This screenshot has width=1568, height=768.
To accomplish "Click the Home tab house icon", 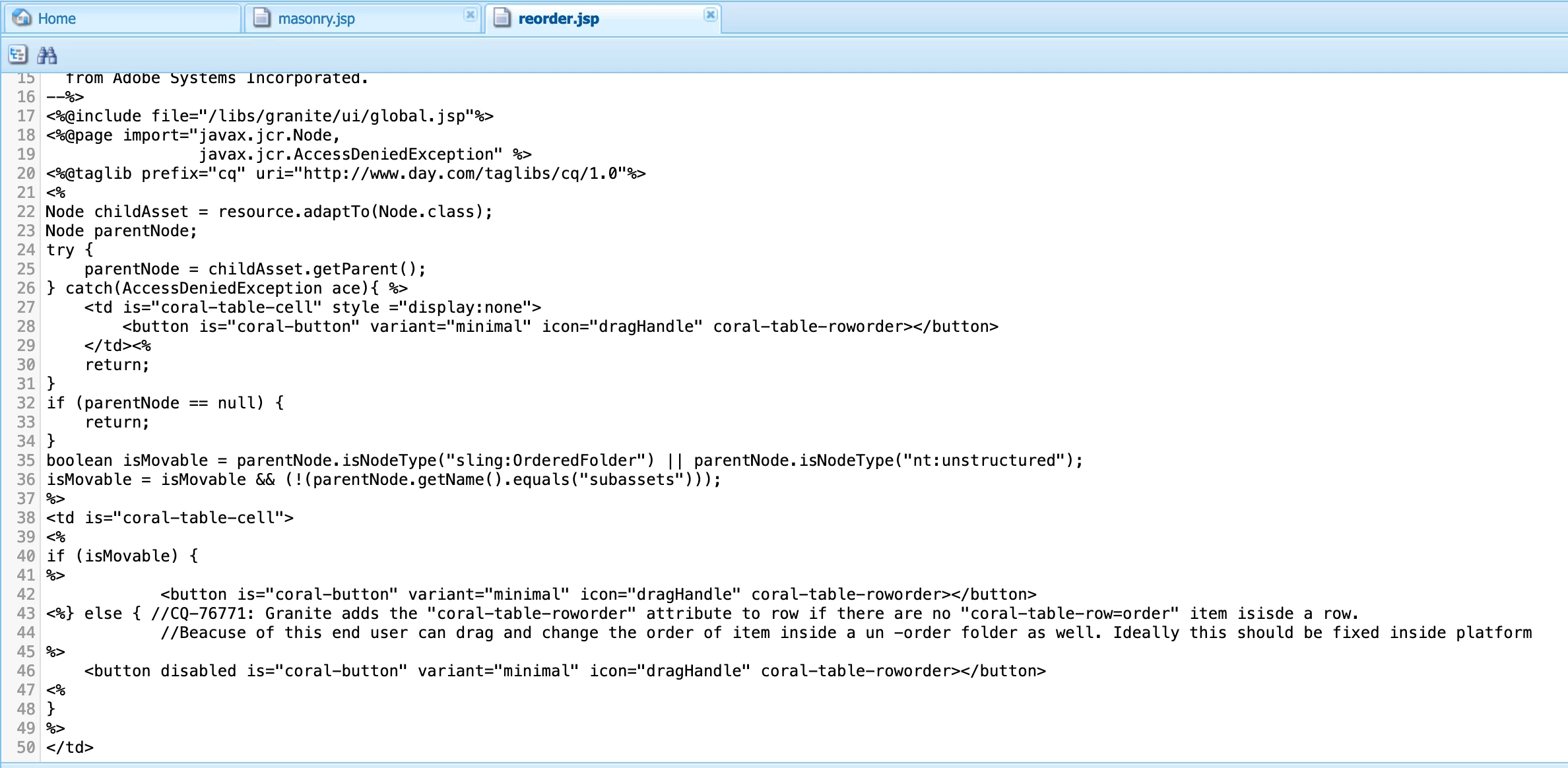I will tap(22, 18).
